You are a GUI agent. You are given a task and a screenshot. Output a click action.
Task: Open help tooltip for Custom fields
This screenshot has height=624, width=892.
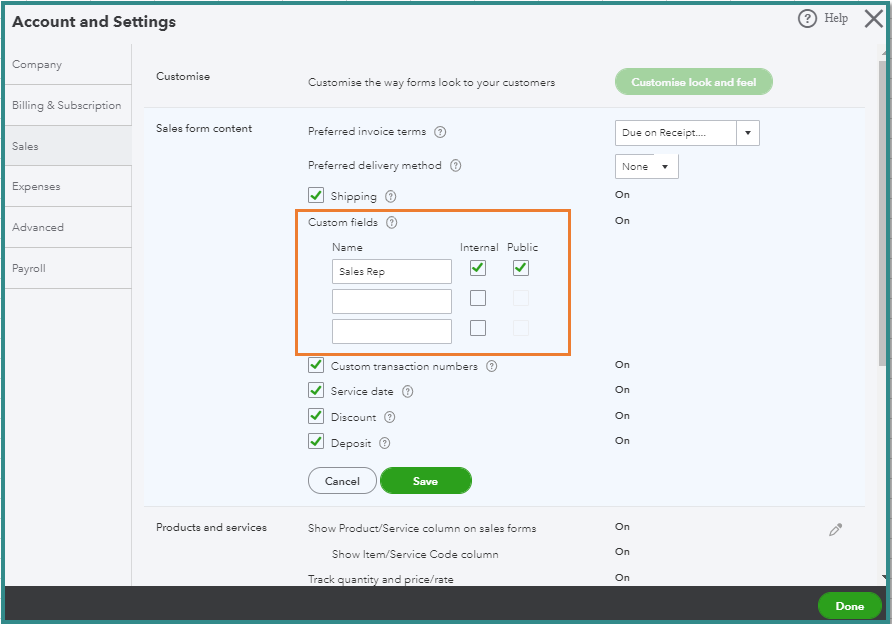pyautogui.click(x=392, y=223)
